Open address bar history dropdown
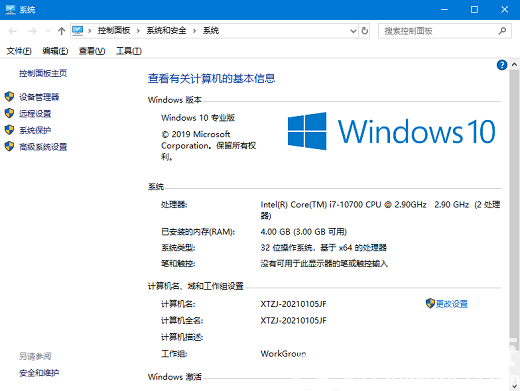The image size is (520, 391). tap(353, 31)
